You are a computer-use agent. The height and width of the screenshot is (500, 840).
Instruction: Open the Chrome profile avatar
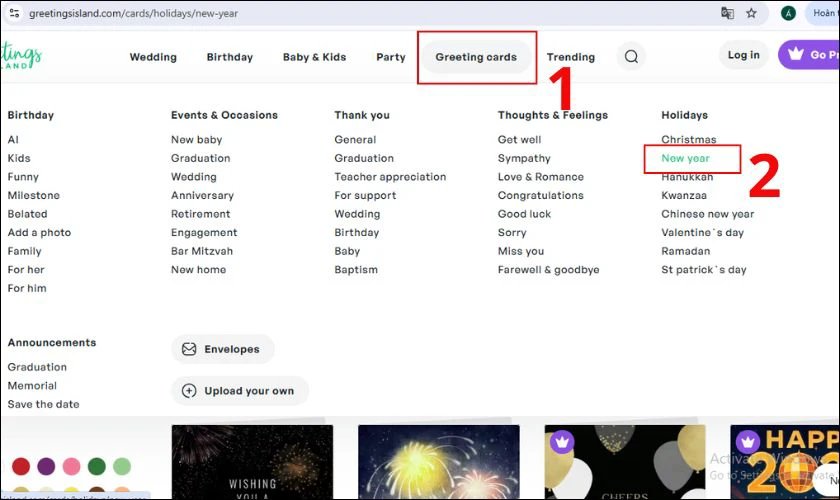coord(789,14)
